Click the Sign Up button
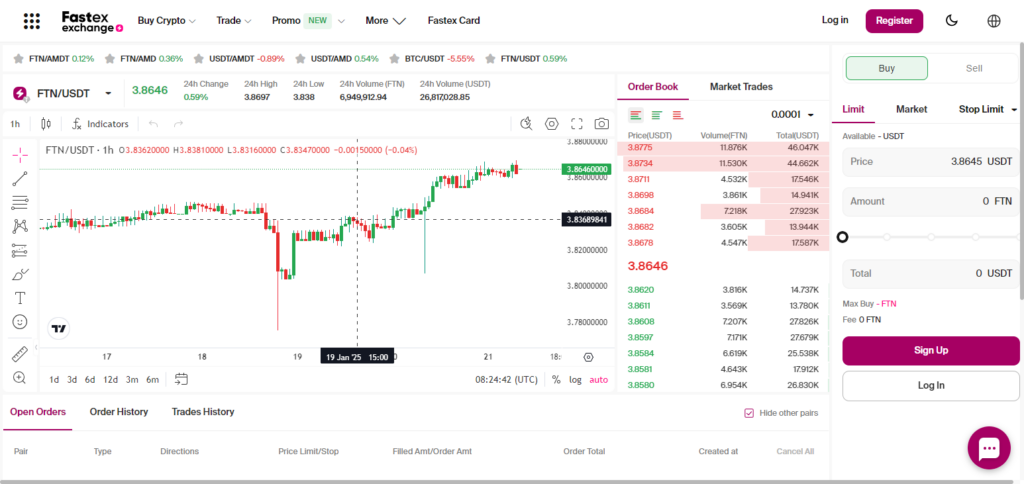This screenshot has height=484, width=1024. click(x=931, y=351)
